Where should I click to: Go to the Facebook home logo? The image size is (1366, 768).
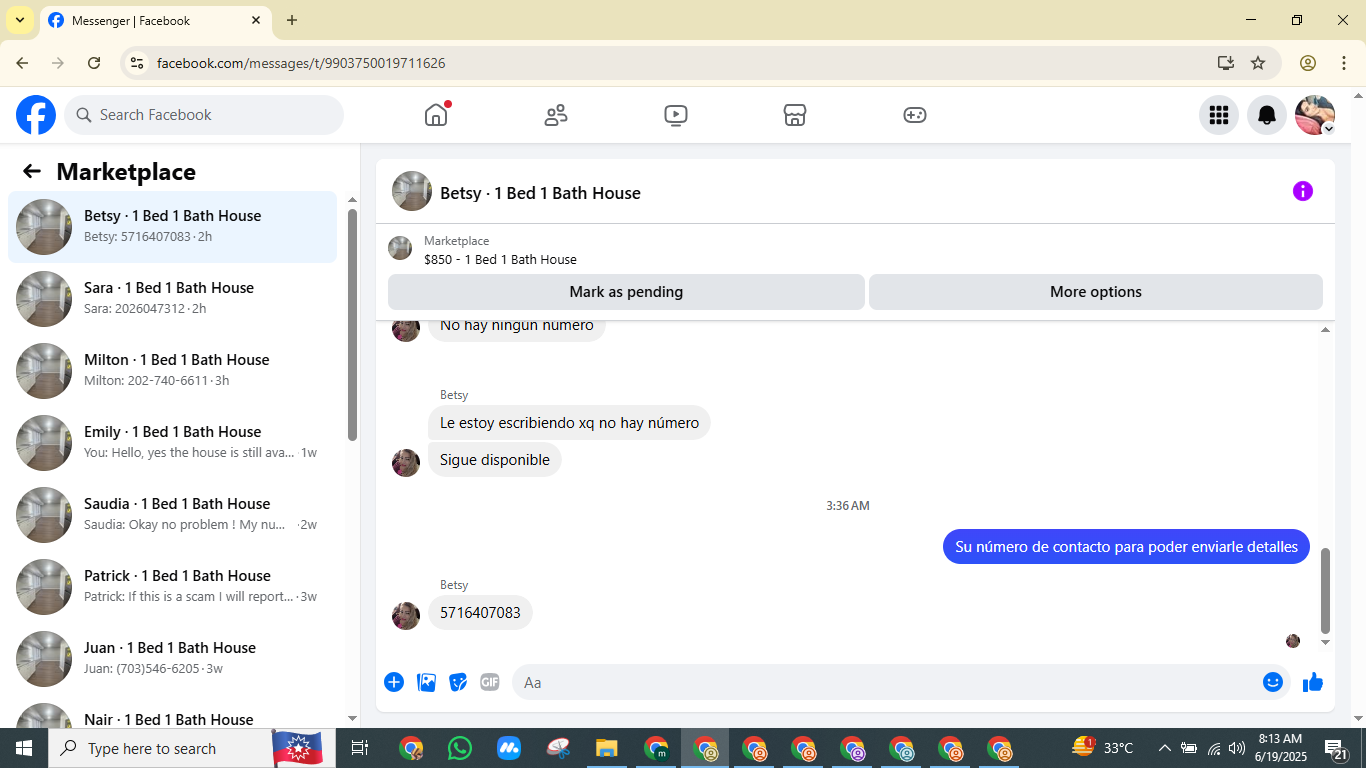point(36,115)
